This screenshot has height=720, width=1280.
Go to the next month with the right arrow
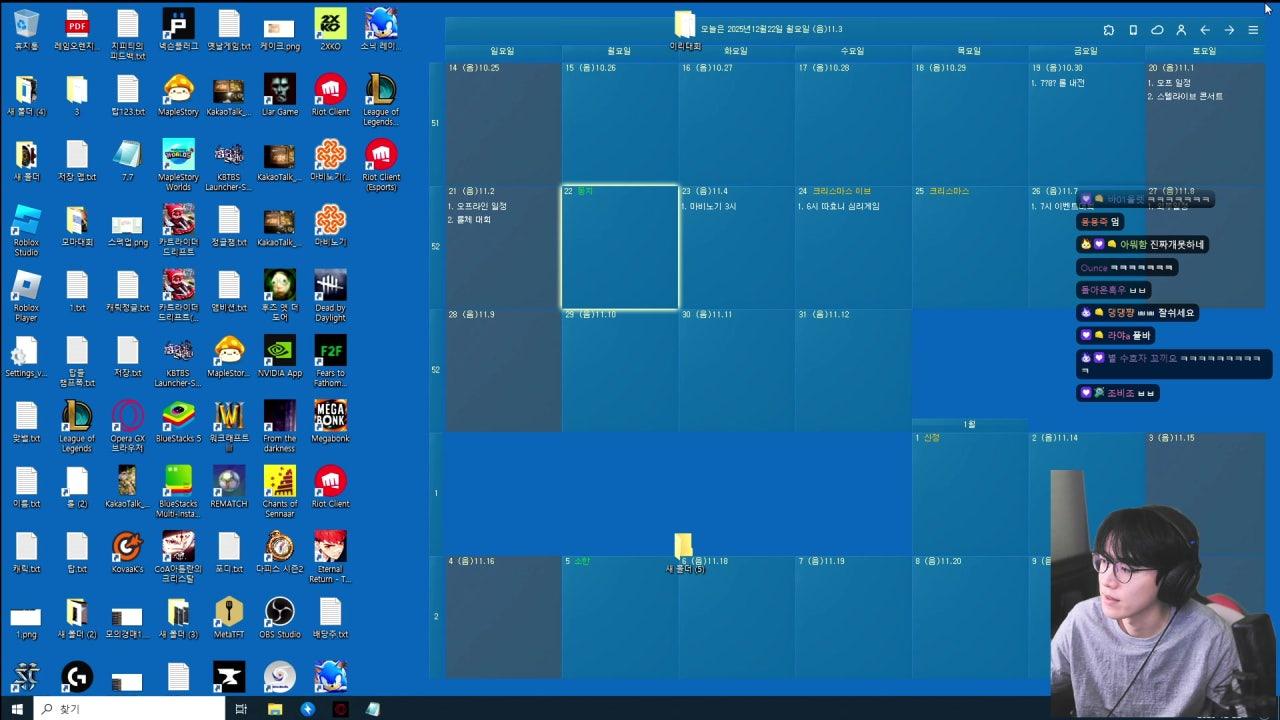(x=1229, y=30)
